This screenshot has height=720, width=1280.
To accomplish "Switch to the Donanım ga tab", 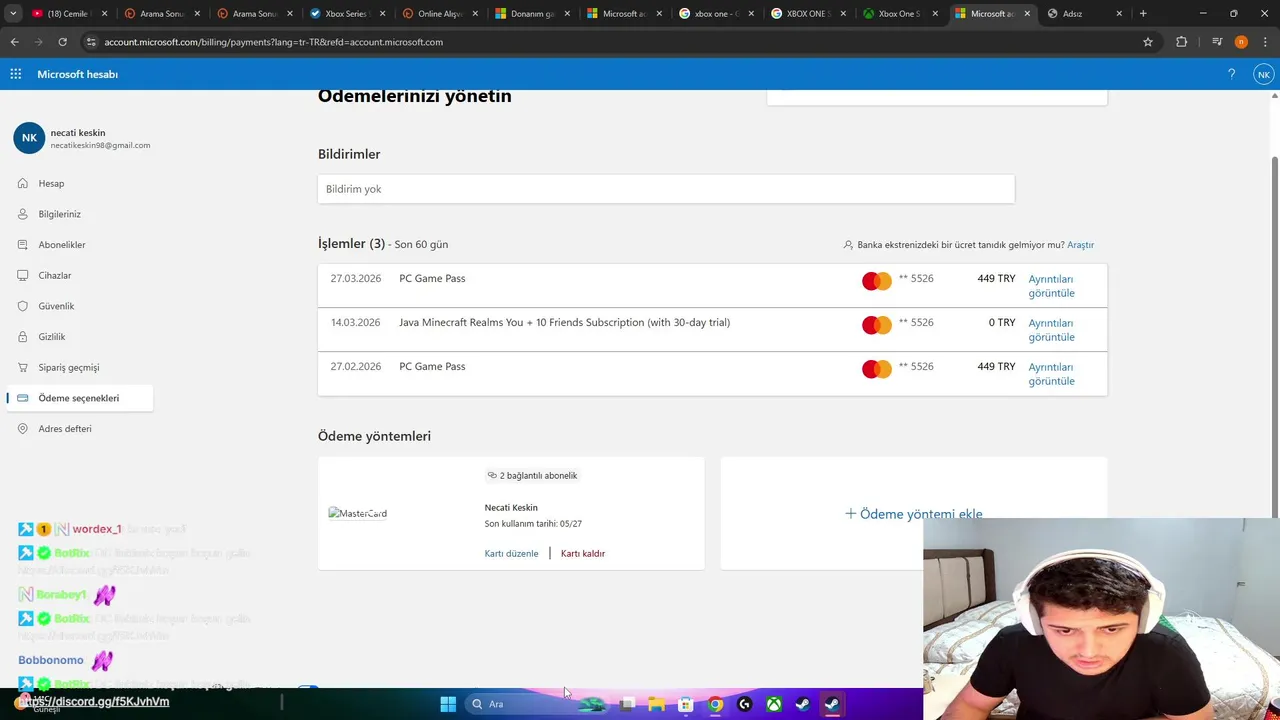I will tap(532, 14).
